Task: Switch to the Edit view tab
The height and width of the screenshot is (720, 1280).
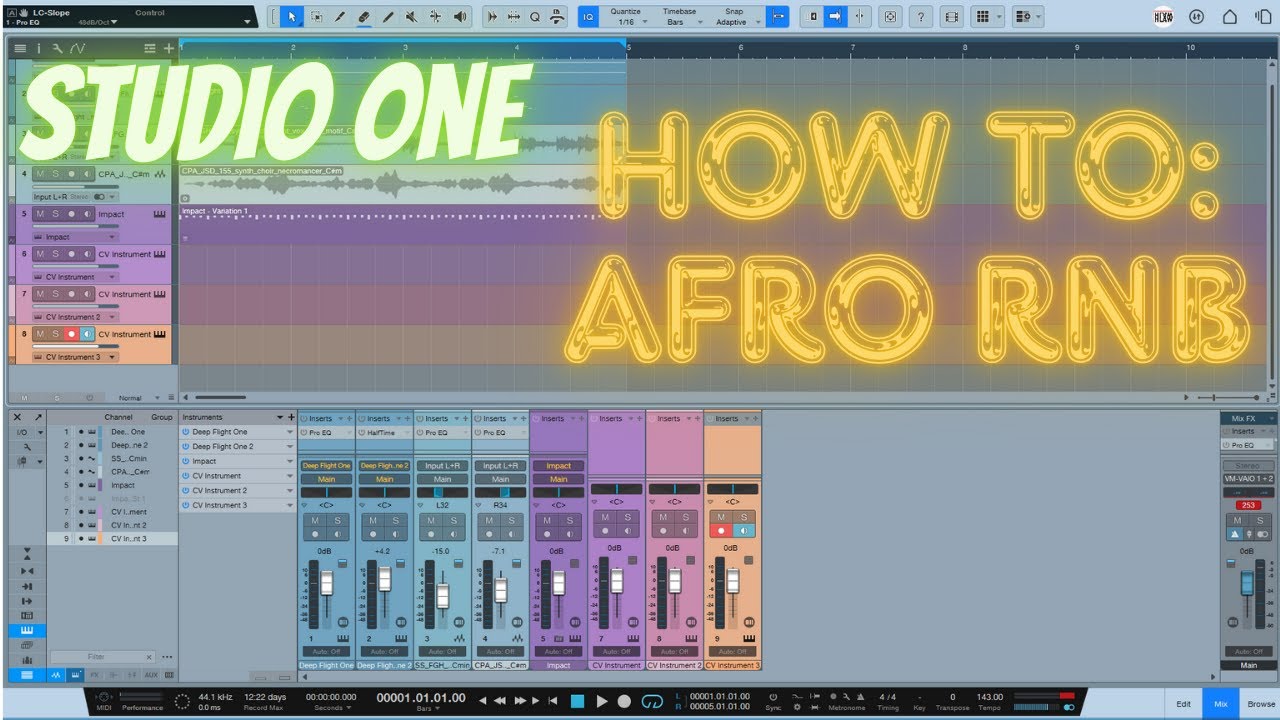Action: [x=1183, y=704]
